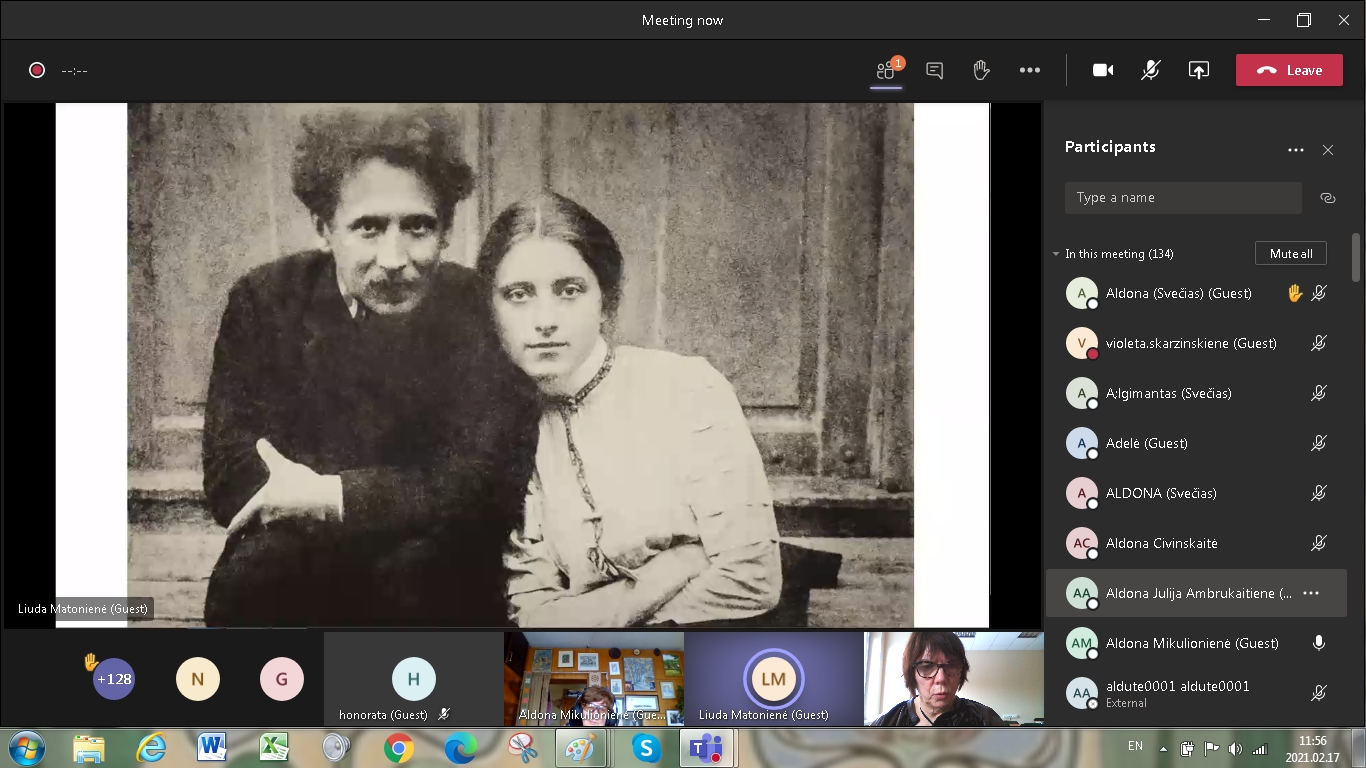Open more actions menu in toolbar

pyautogui.click(x=1030, y=70)
